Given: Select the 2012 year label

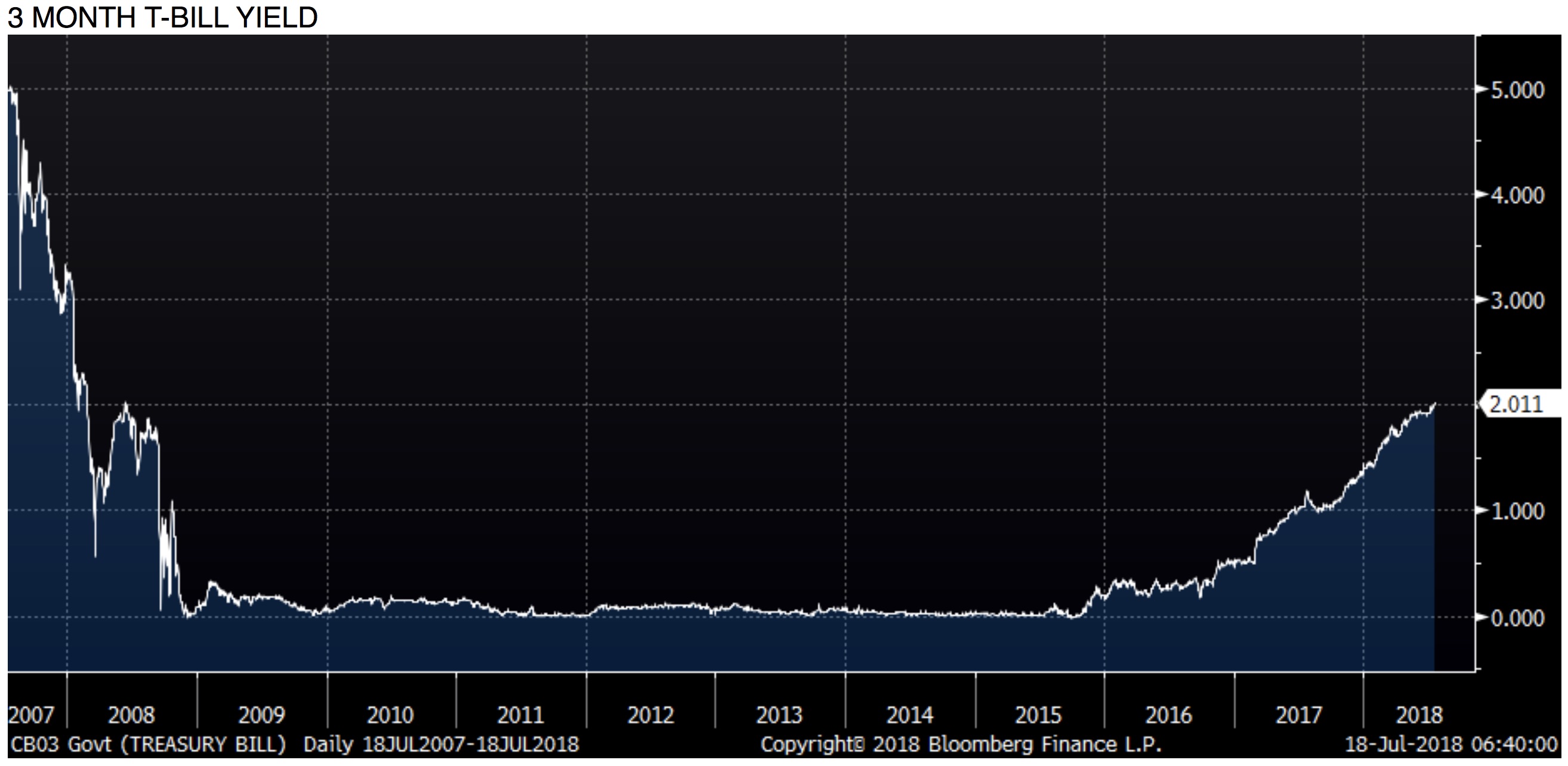Looking at the screenshot, I should [650, 715].
